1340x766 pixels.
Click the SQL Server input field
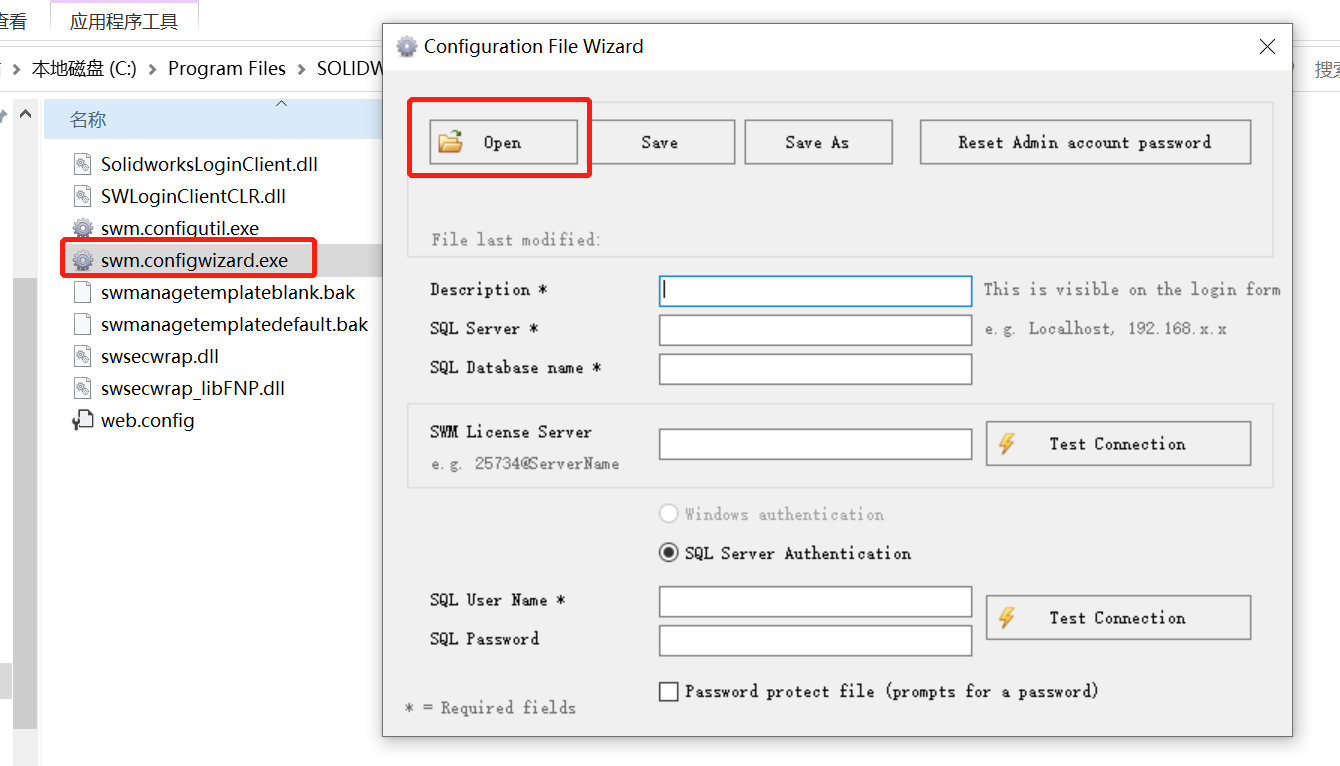(x=815, y=330)
